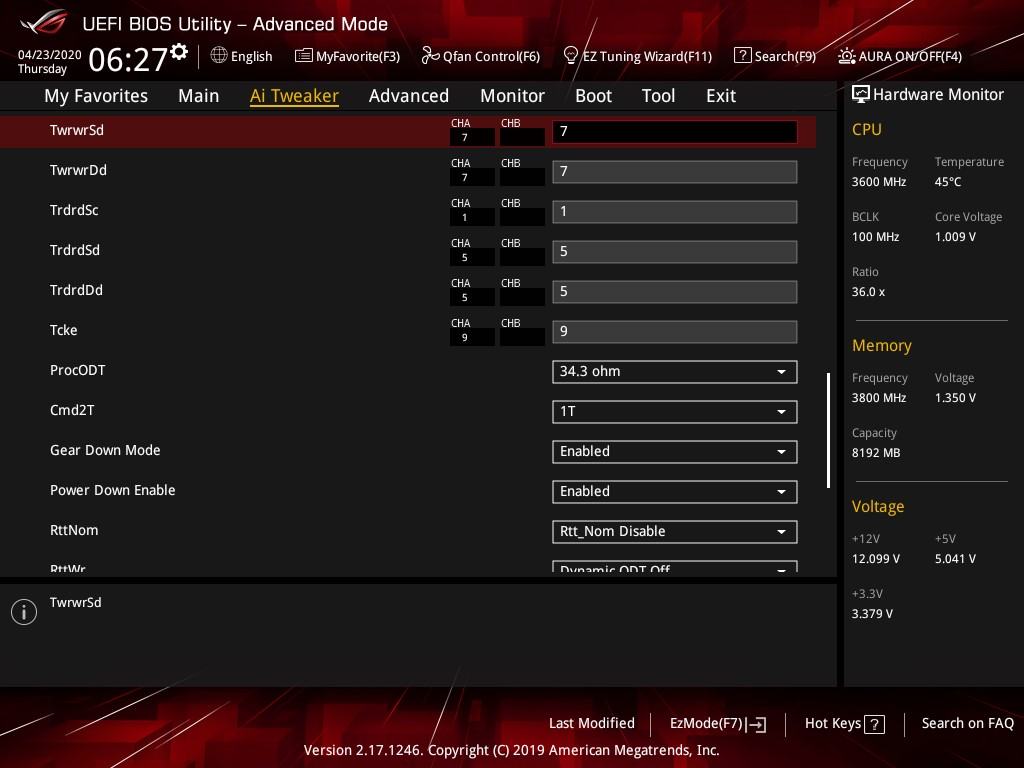The image size is (1024, 768).
Task: Select the Power Down Enable label
Action: (112, 490)
